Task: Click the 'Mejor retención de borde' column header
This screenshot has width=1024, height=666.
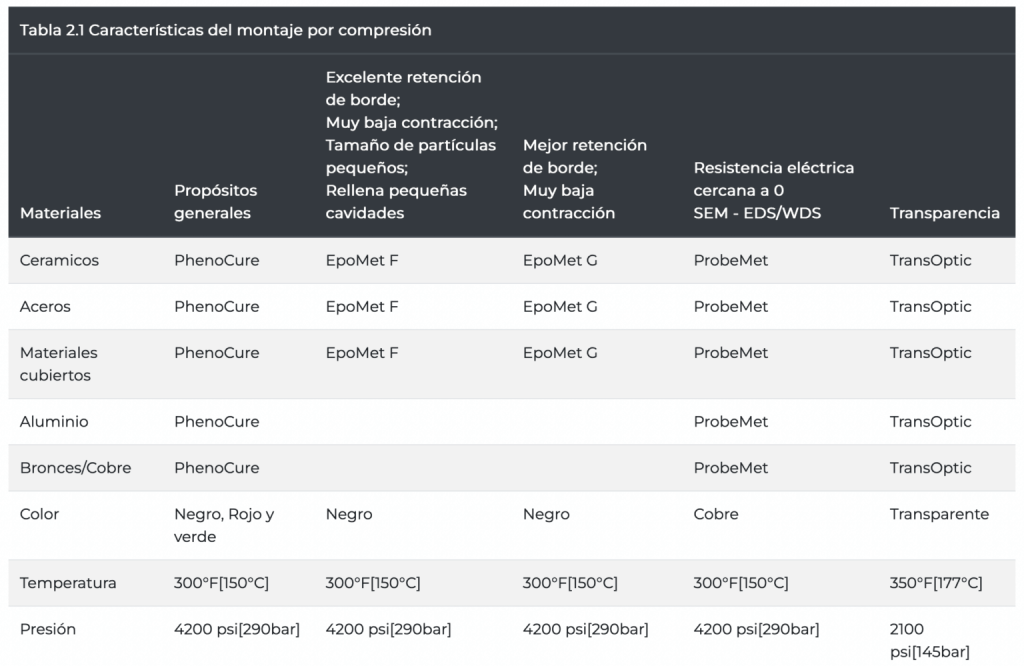Action: pos(584,179)
